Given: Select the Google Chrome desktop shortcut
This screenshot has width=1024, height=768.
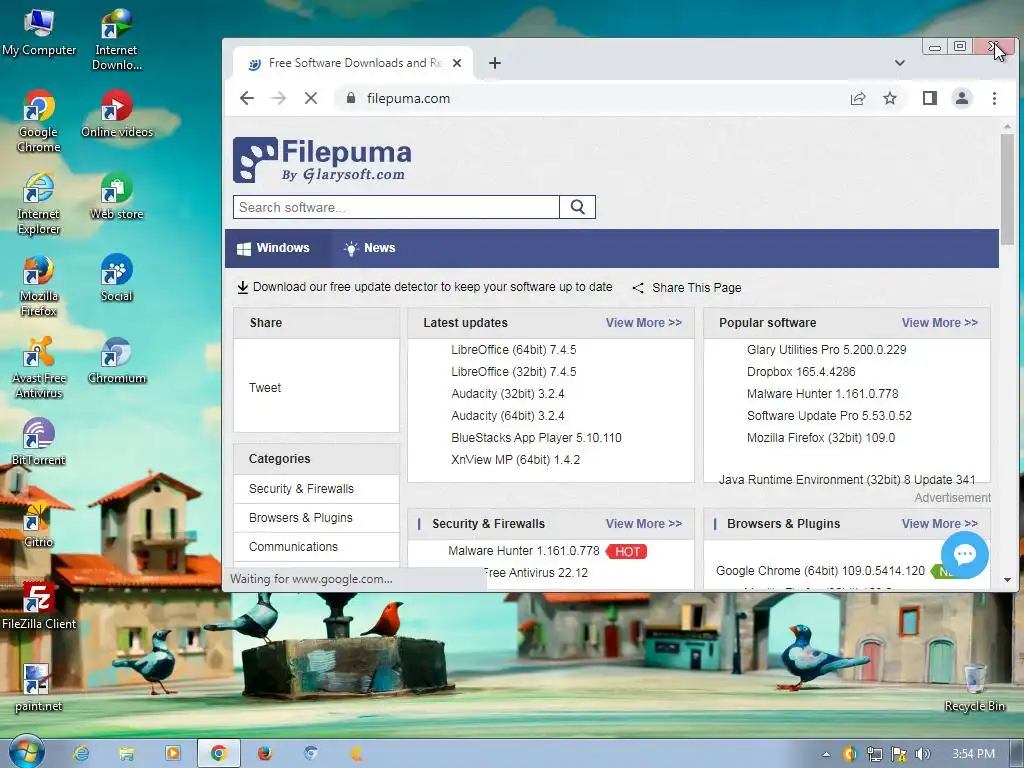Looking at the screenshot, I should click(39, 121).
